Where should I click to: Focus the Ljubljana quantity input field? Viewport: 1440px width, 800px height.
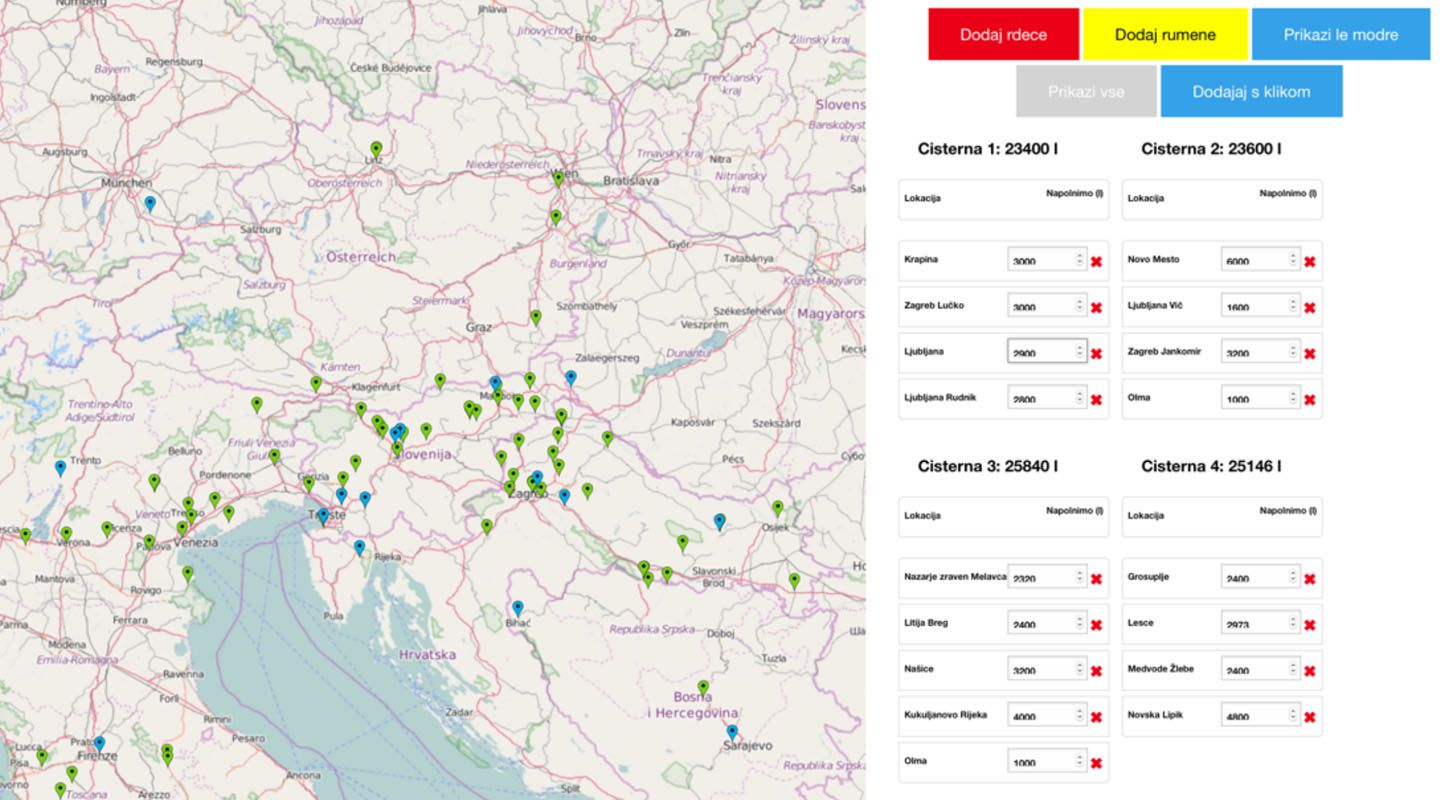[1040, 352]
